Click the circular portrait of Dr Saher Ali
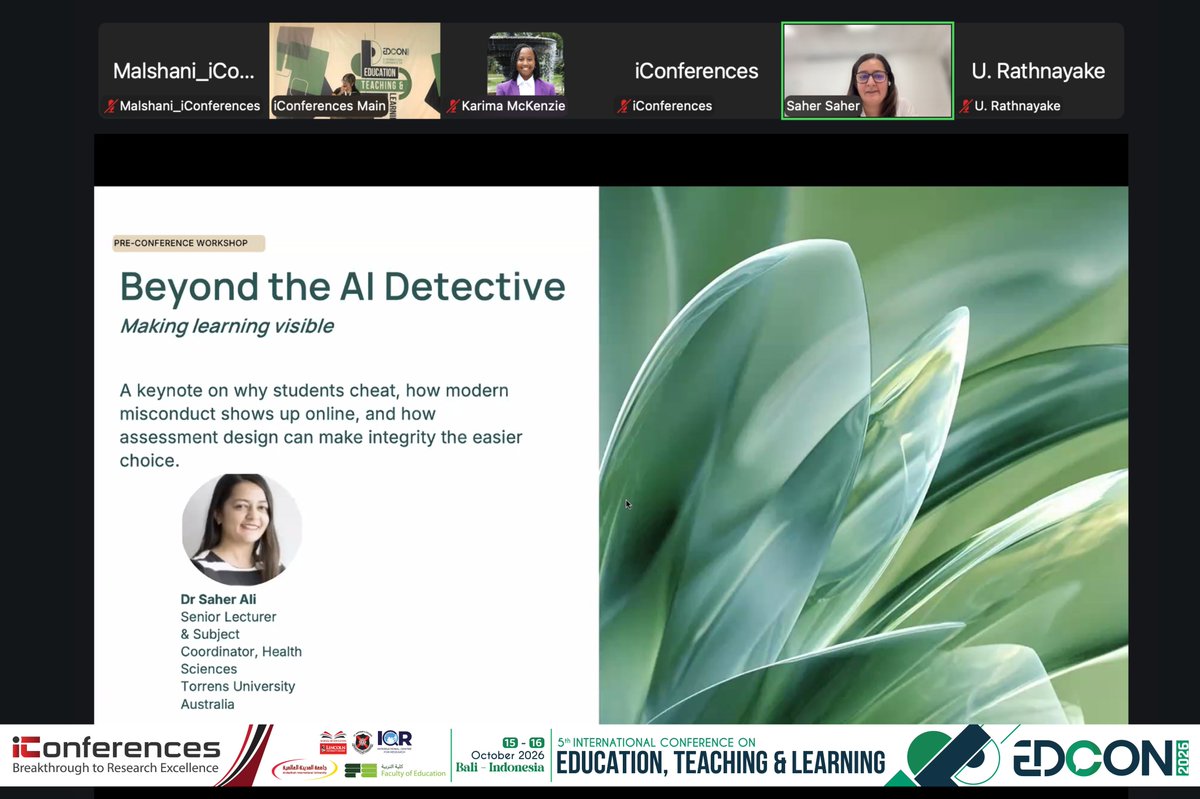 click(241, 530)
